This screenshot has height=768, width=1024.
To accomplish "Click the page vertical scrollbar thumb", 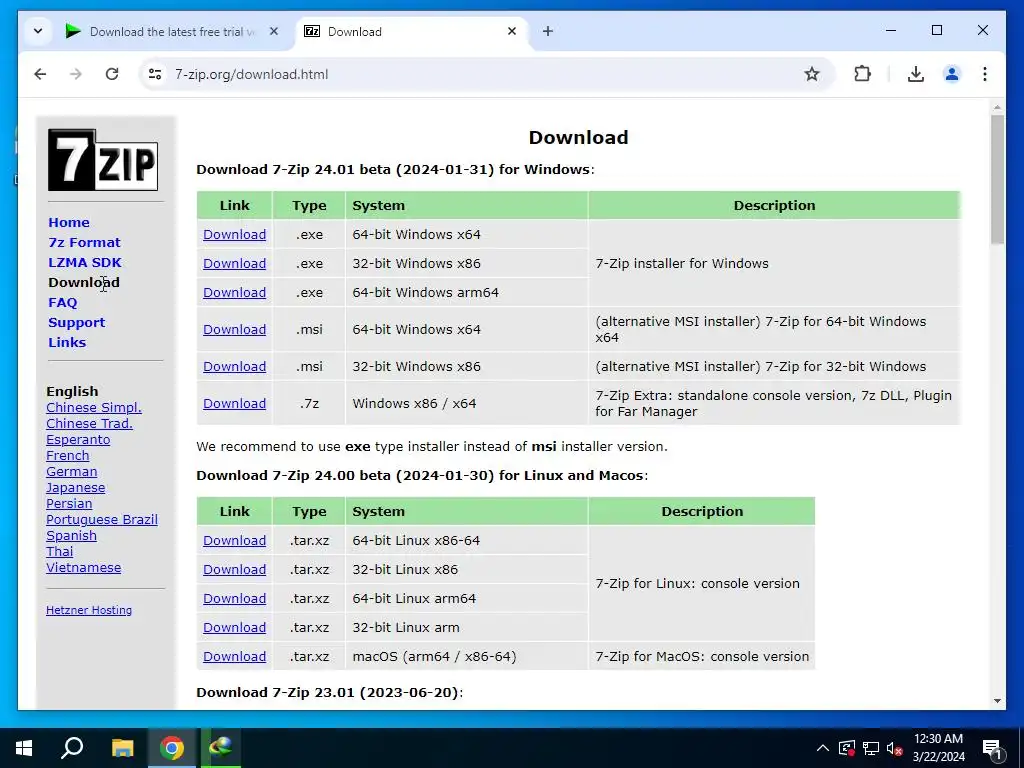I will pos(997,180).
